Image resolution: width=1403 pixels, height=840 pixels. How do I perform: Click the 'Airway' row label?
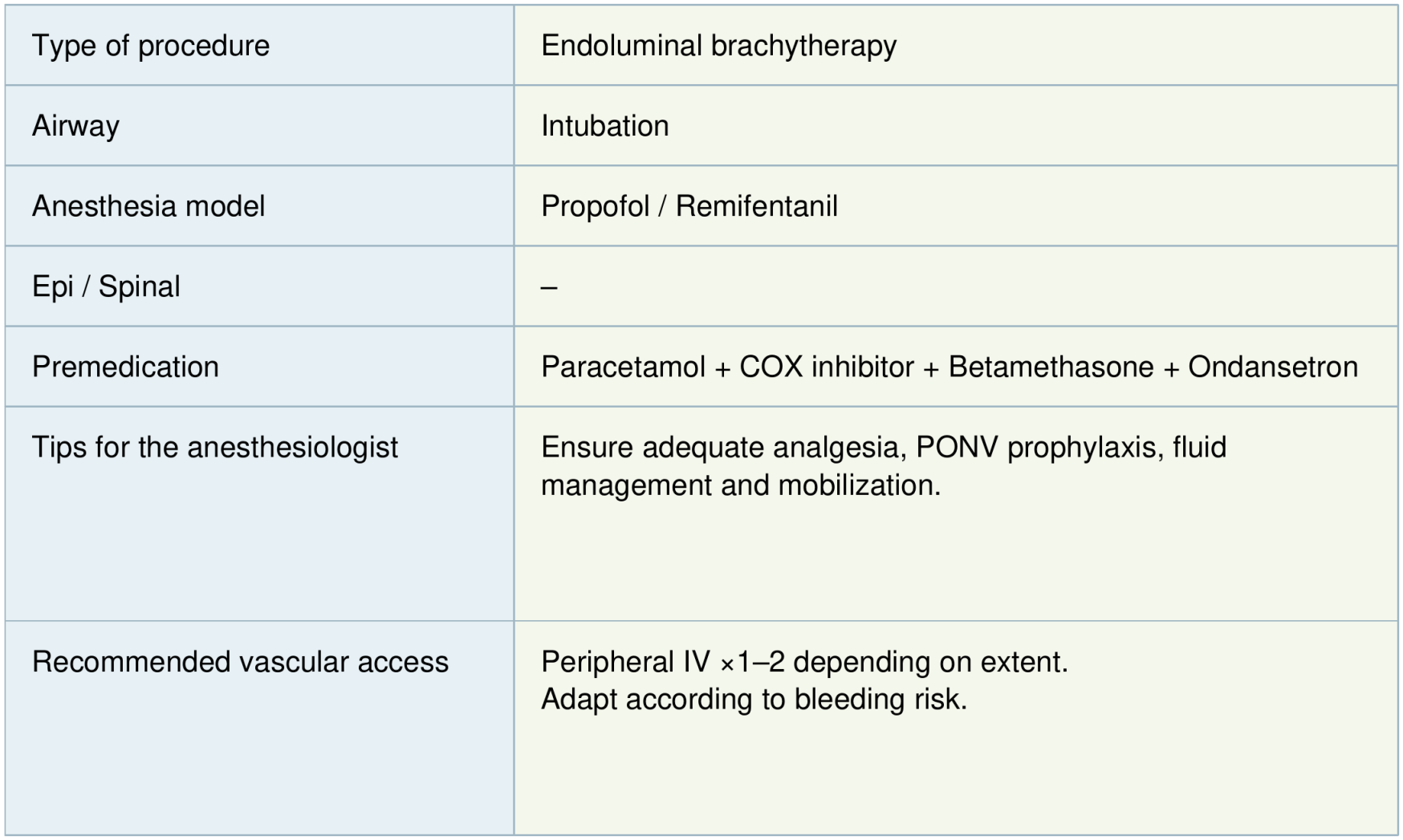tap(75, 126)
